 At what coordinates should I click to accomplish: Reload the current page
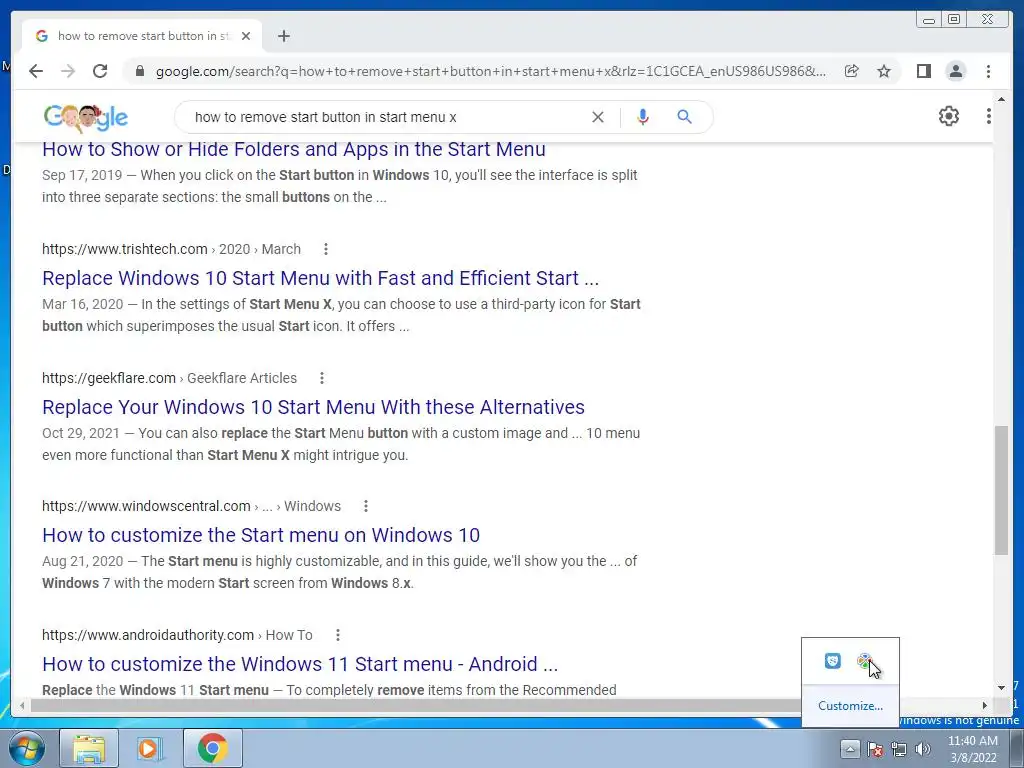click(x=100, y=71)
